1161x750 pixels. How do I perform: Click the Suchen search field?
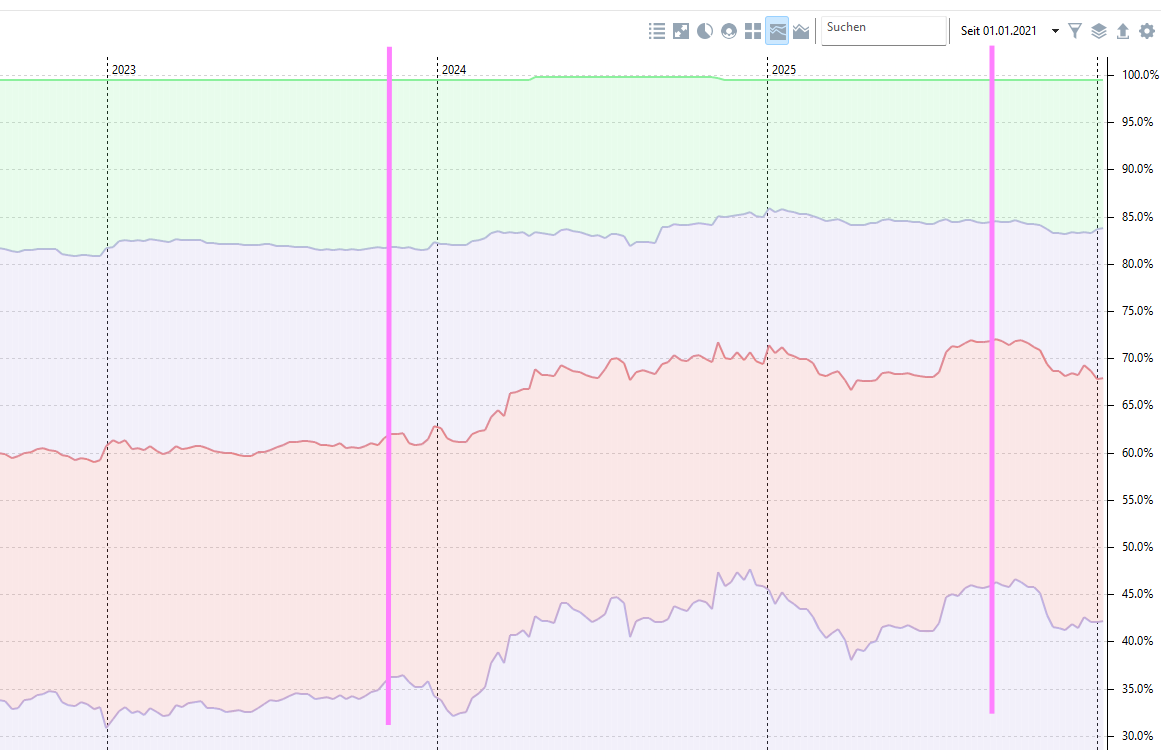[x=884, y=31]
